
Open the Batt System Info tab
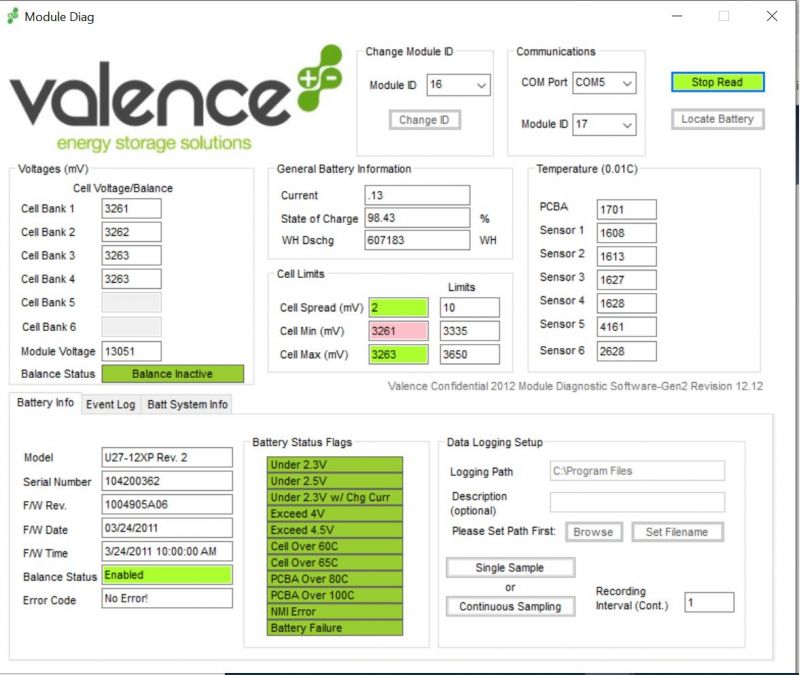click(187, 405)
